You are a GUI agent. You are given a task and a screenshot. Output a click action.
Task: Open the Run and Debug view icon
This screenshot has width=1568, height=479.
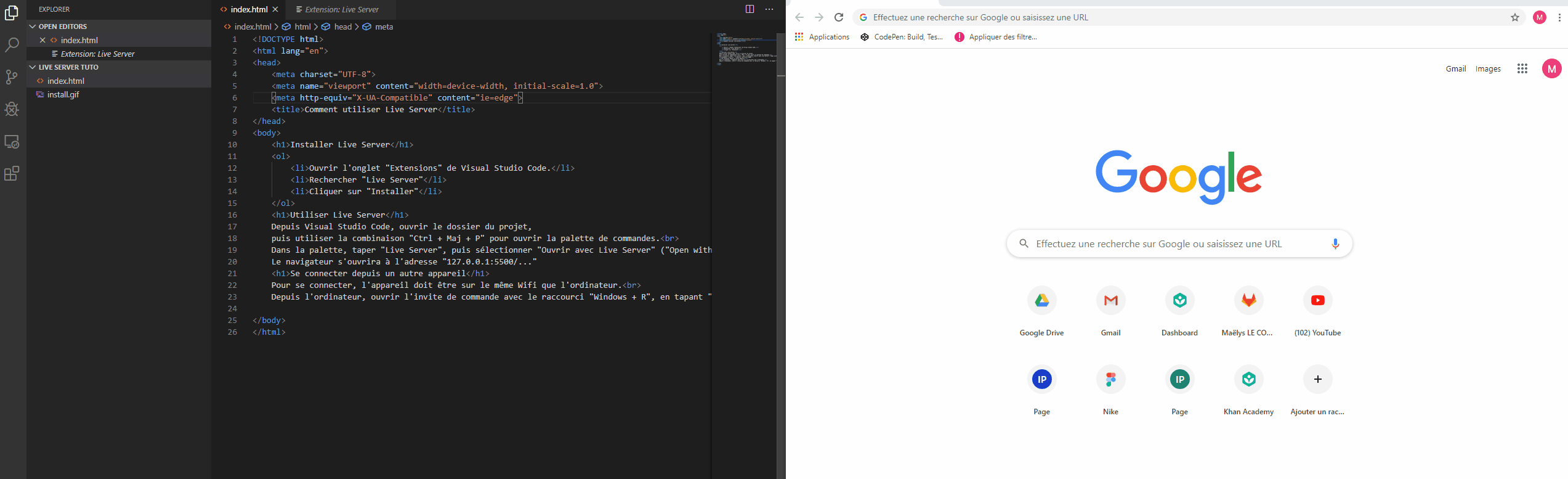(12, 109)
